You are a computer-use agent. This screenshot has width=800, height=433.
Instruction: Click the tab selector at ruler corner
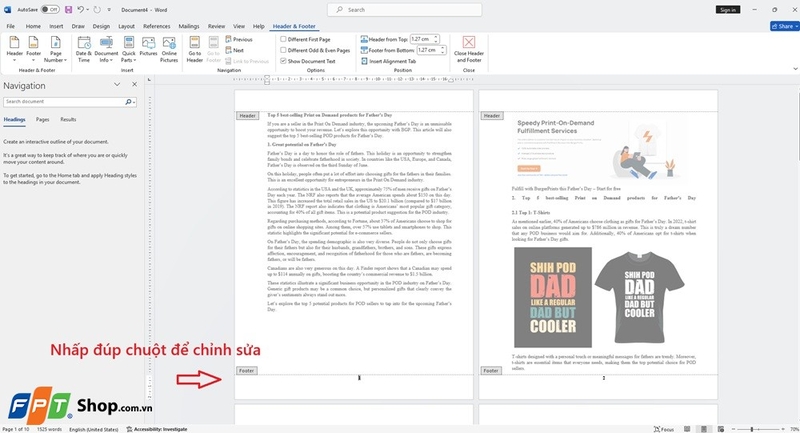(149, 80)
